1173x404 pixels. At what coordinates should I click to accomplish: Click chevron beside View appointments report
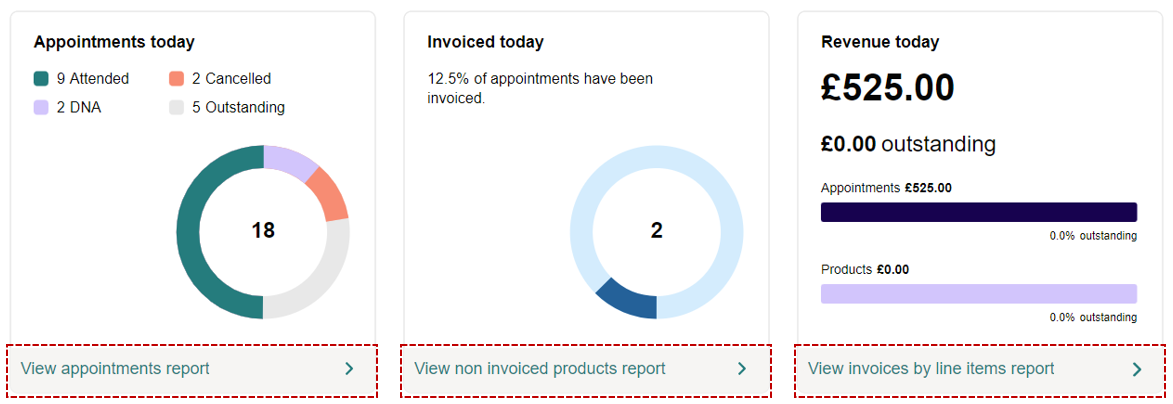click(349, 369)
